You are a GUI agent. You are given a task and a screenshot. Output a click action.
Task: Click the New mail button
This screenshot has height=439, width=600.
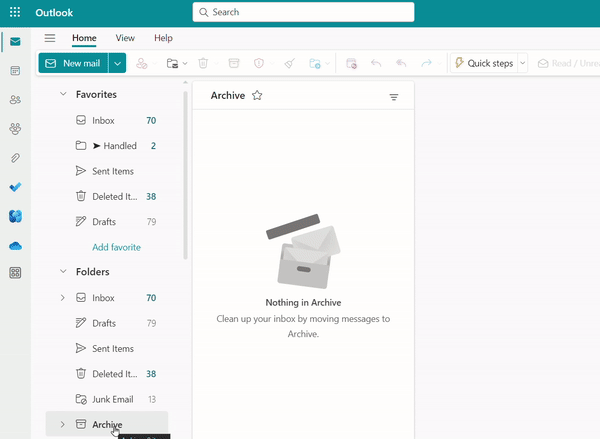pyautogui.click(x=73, y=63)
